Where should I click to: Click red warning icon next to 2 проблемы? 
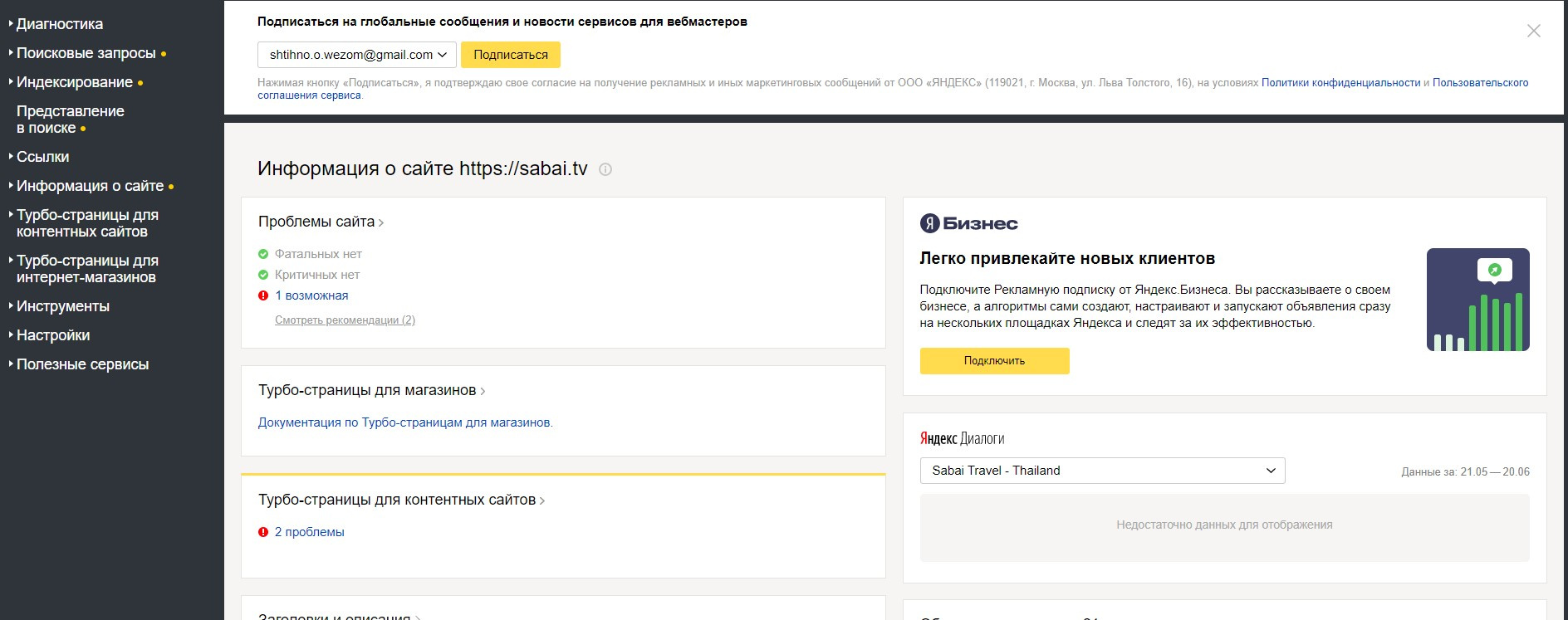(263, 532)
